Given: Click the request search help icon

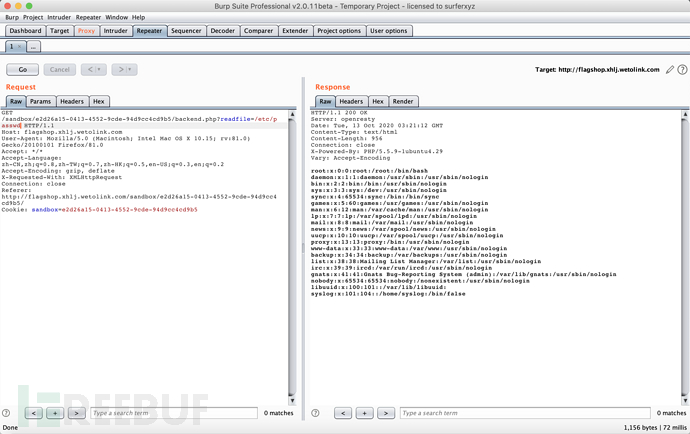Looking at the screenshot, I should pyautogui.click(x=6, y=413).
